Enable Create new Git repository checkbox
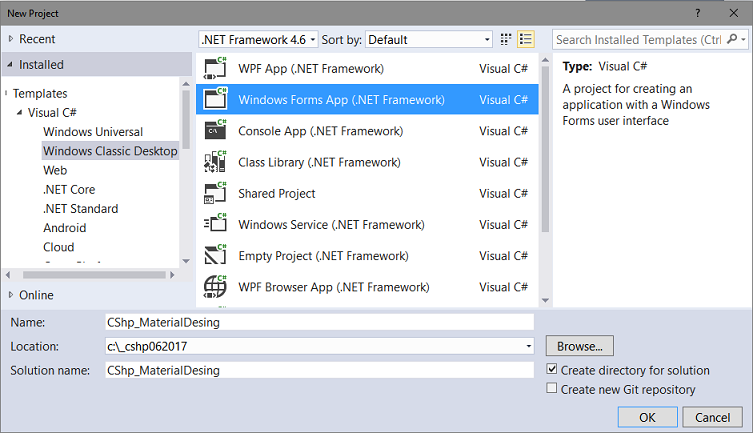This screenshot has height=433, width=753. [552, 388]
